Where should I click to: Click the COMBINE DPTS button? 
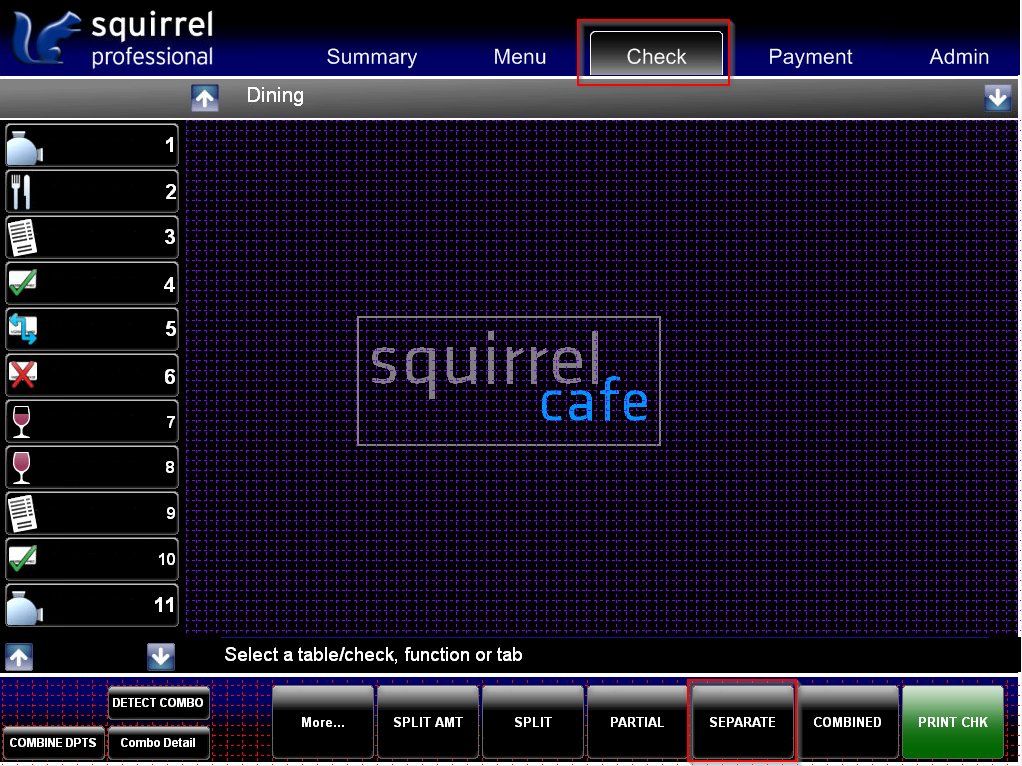point(53,743)
